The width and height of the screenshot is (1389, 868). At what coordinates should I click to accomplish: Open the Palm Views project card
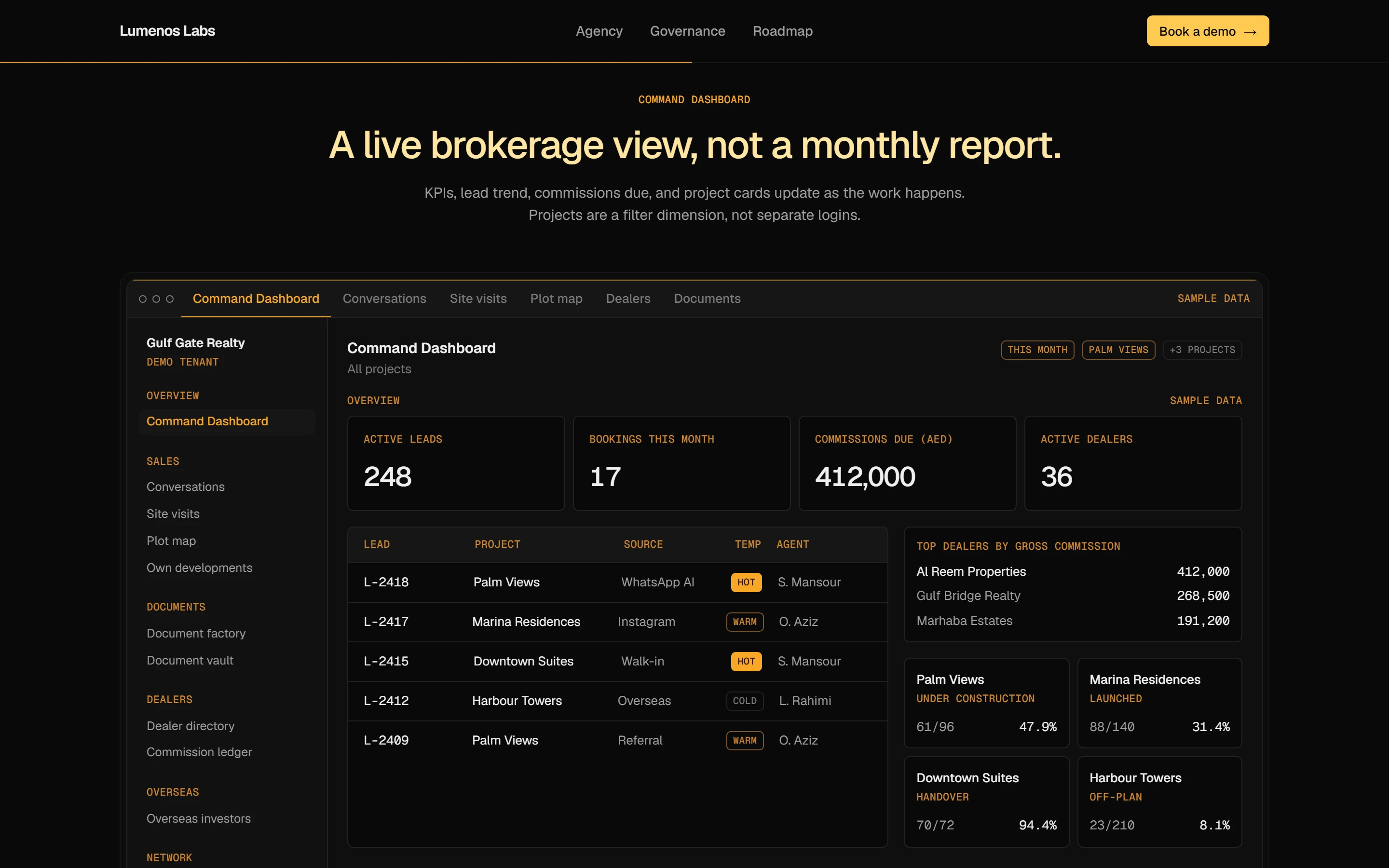(x=986, y=703)
